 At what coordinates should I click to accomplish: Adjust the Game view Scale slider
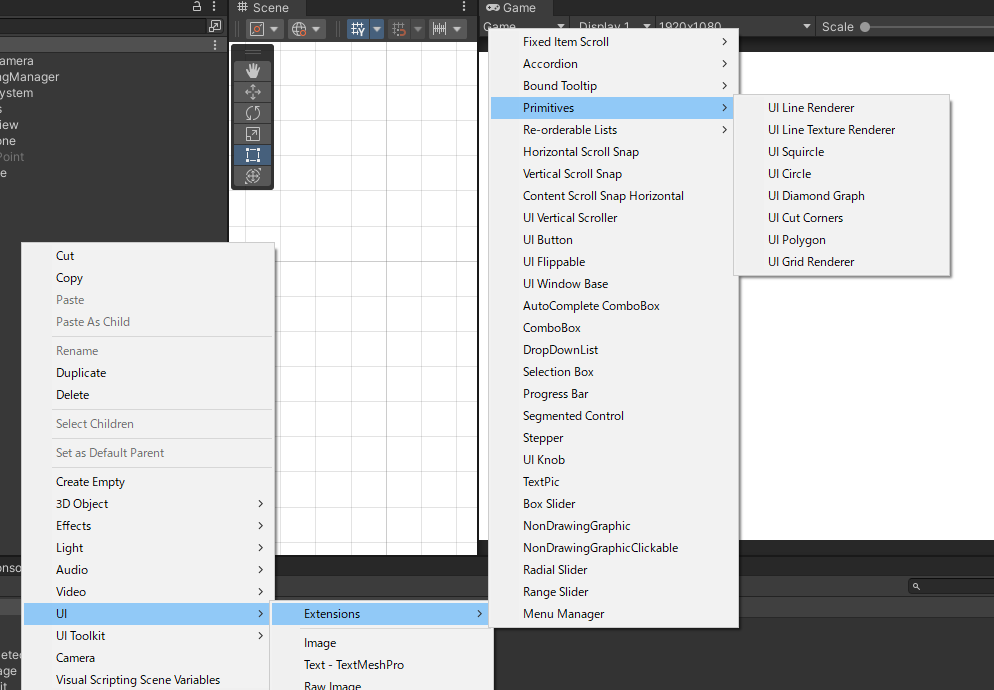pyautogui.click(x=865, y=27)
